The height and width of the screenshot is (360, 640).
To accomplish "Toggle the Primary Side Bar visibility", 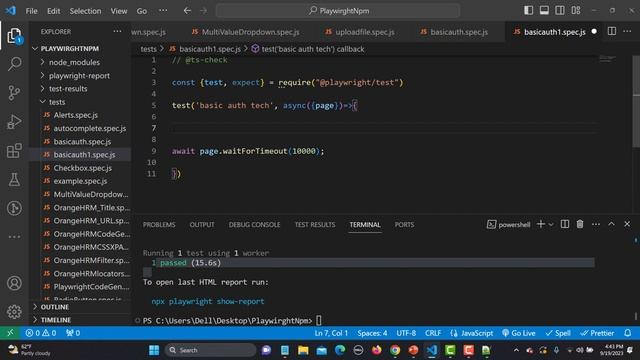I will [x=529, y=10].
